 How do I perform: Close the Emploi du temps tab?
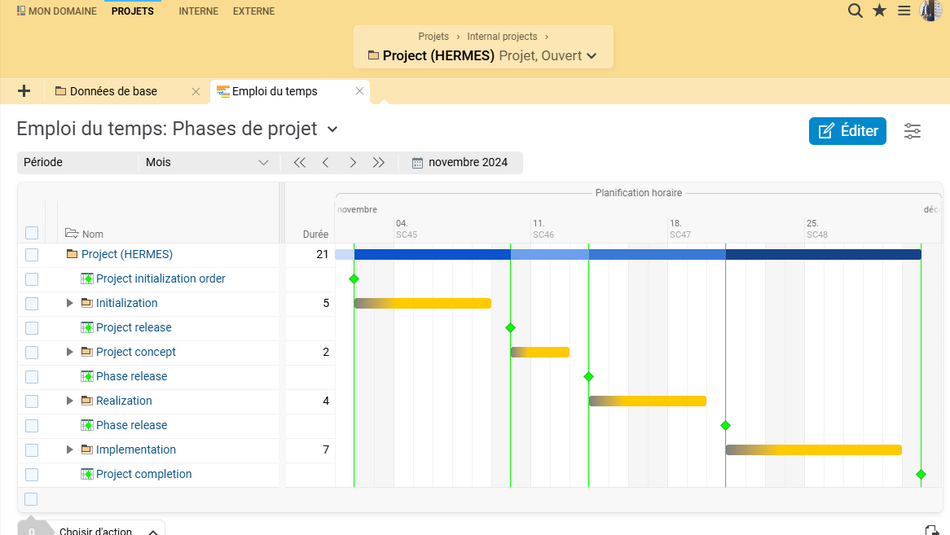click(359, 91)
